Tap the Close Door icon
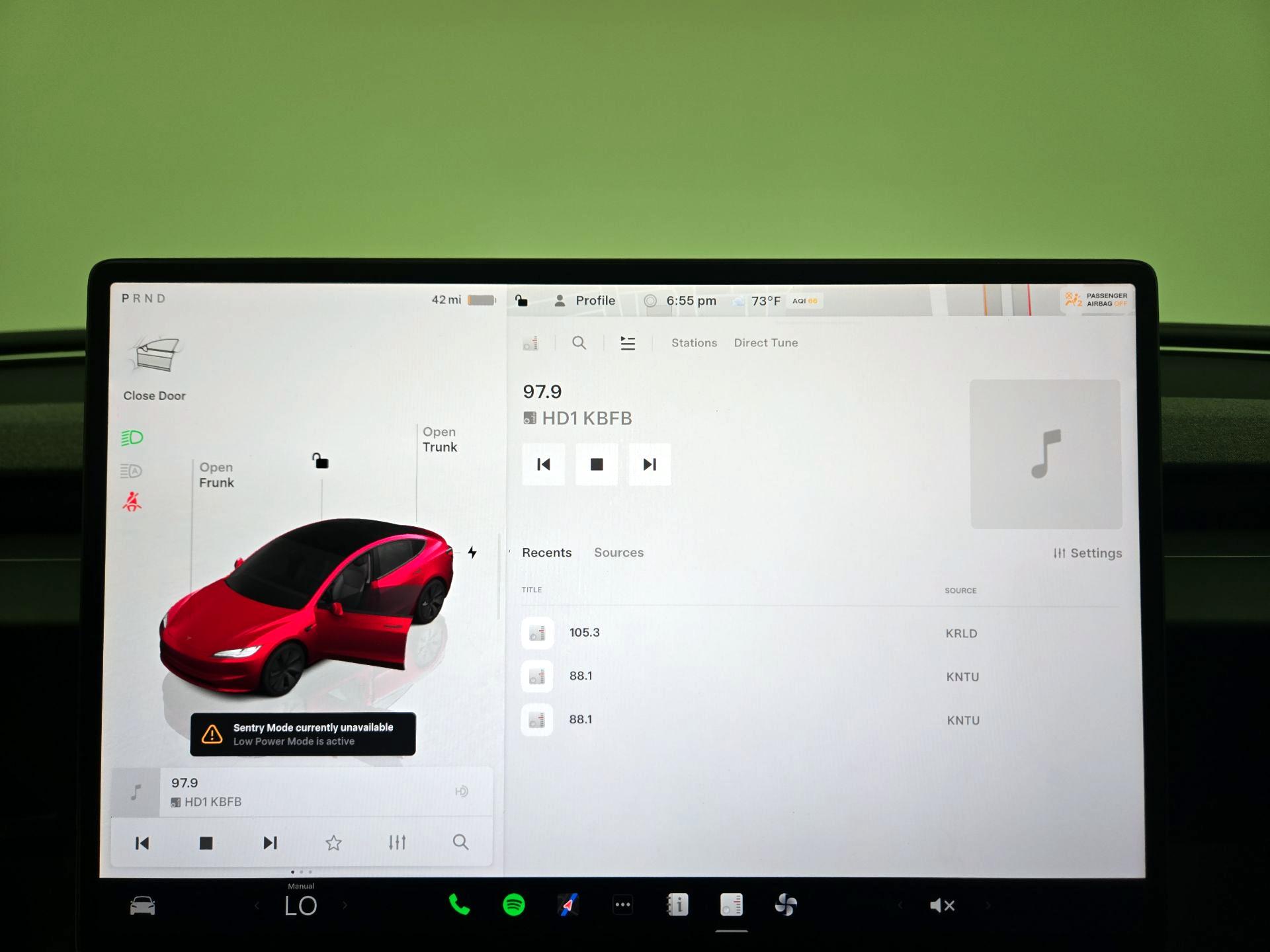Image resolution: width=1270 pixels, height=952 pixels. pyautogui.click(x=156, y=356)
